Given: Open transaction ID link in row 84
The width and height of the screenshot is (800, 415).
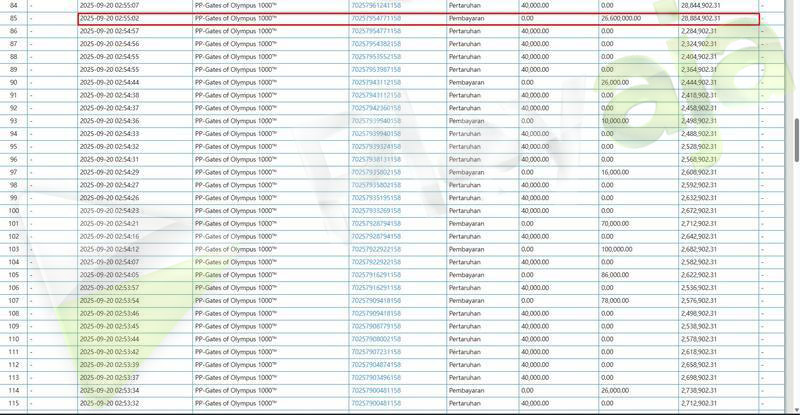Looking at the screenshot, I should 376,5.
